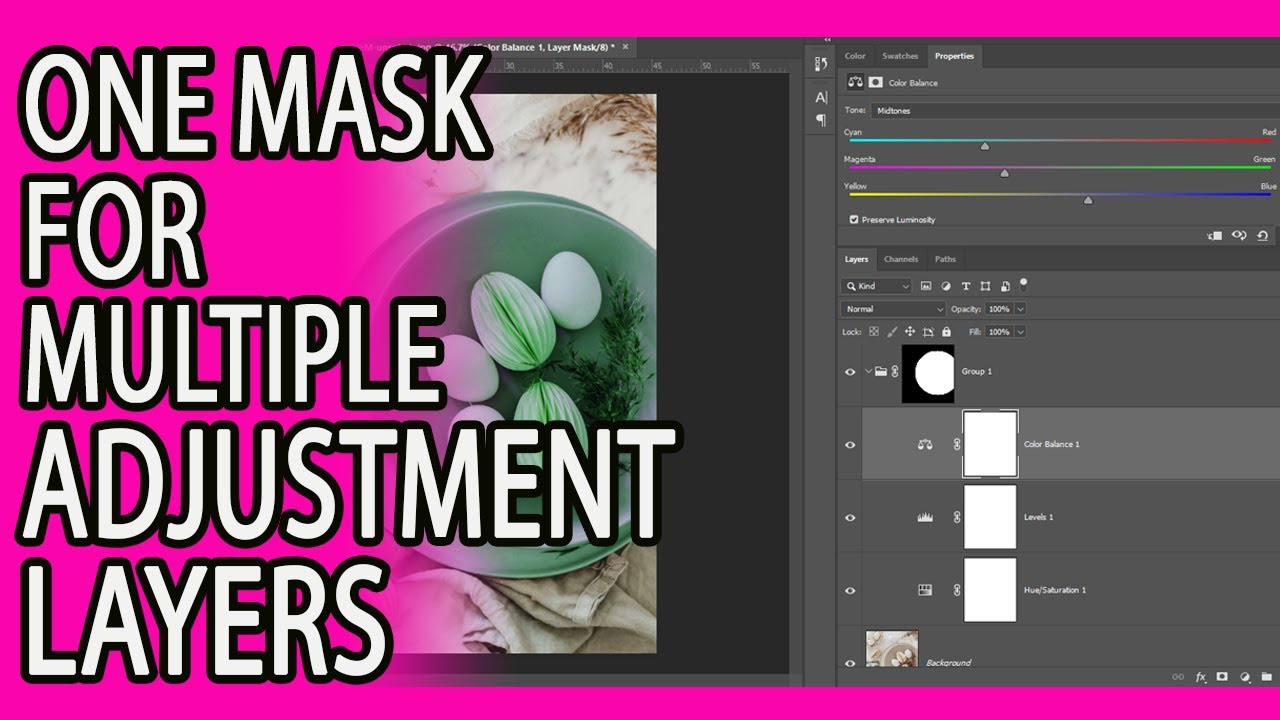Open the Character panel icon in the dock
Screen dimensions: 1280x720
click(821, 97)
